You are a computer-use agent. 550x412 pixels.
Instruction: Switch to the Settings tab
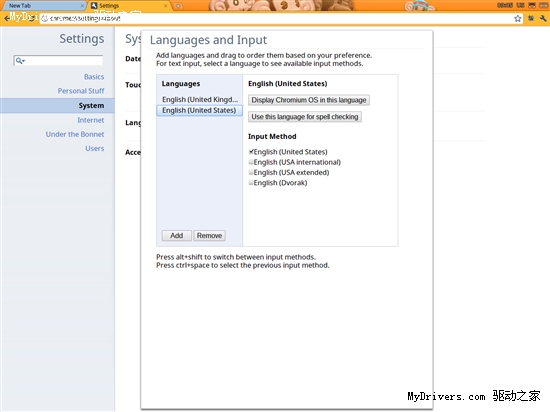(x=129, y=6)
